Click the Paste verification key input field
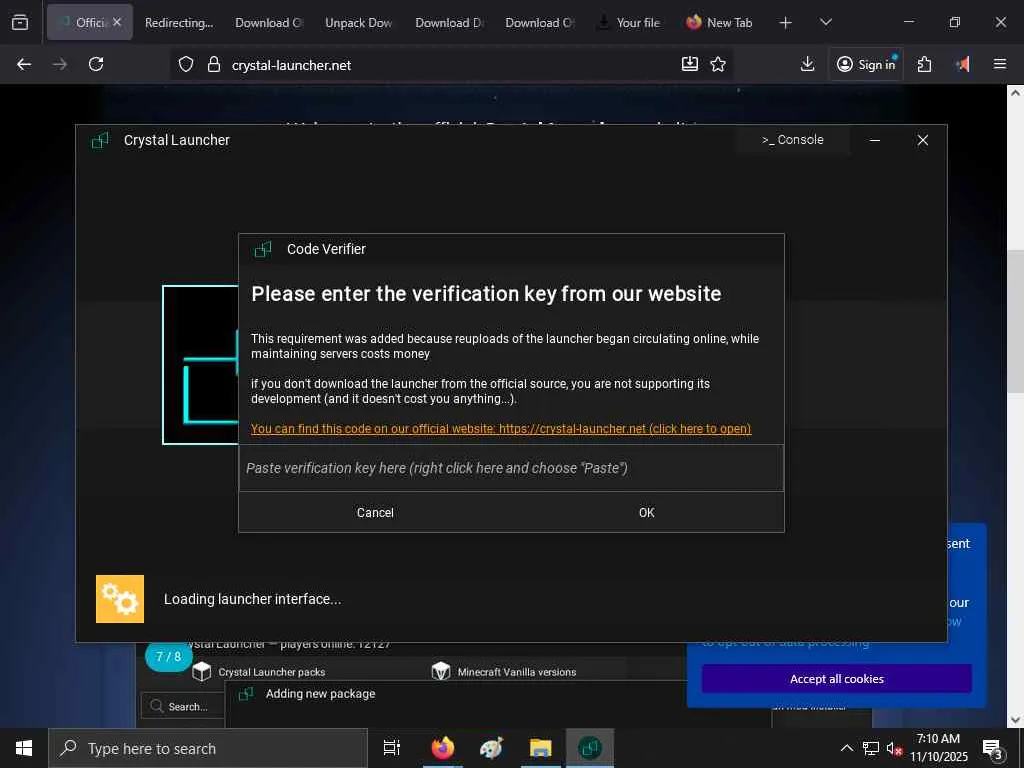The width and height of the screenshot is (1024, 768). coord(511,468)
